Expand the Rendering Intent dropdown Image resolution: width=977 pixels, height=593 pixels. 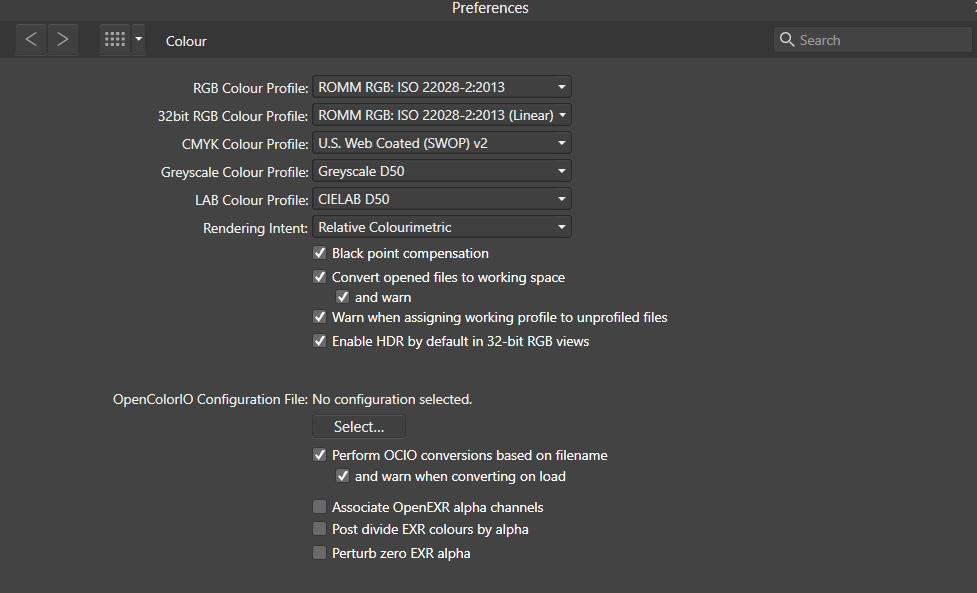click(x=442, y=227)
